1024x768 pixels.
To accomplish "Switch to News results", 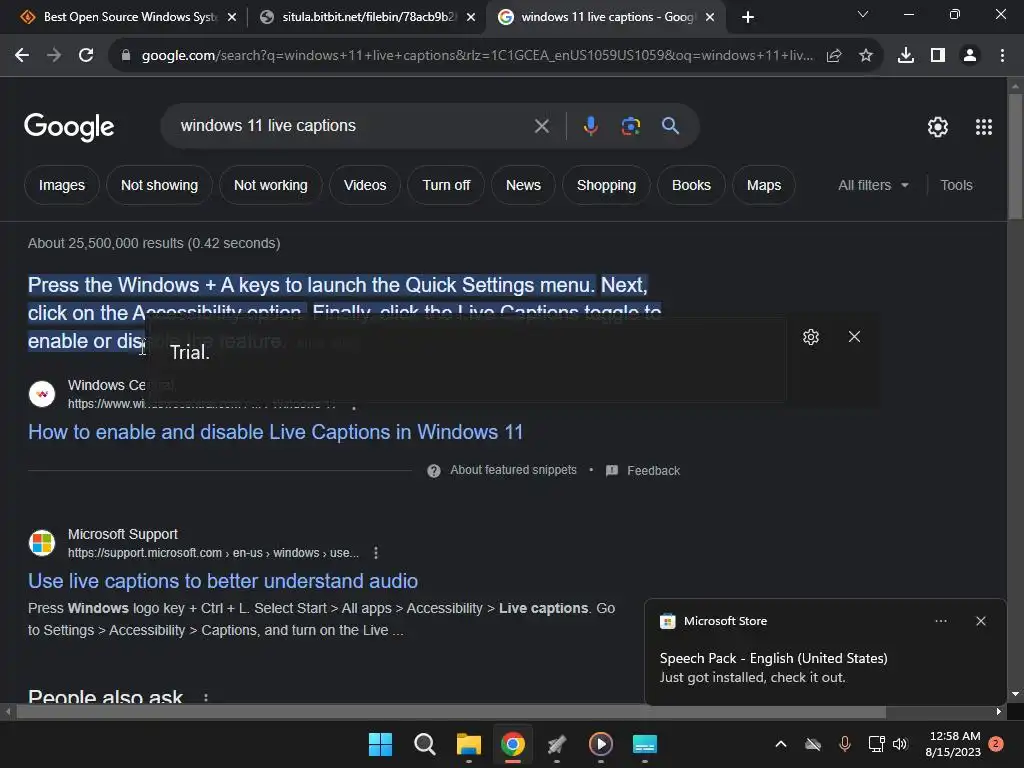I will 523,185.
